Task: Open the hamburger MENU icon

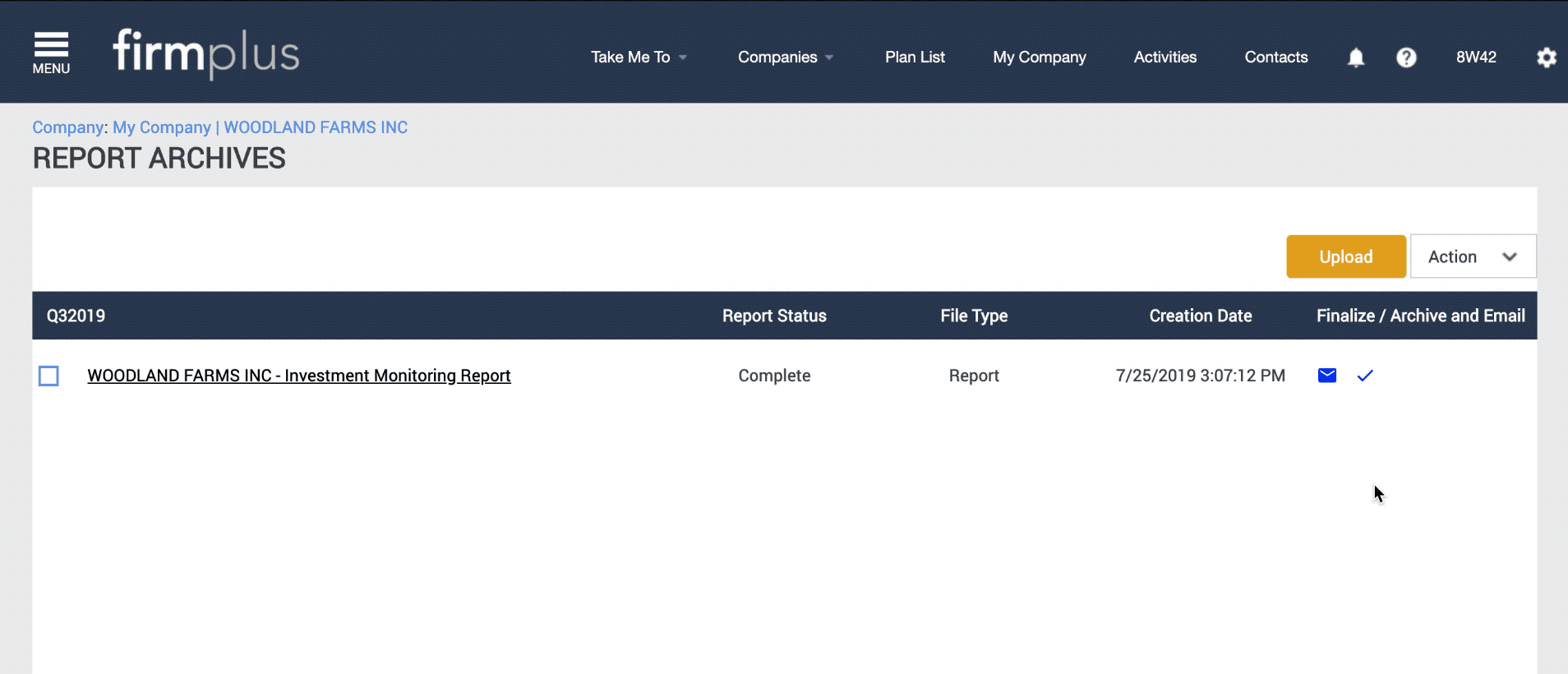Action: [51, 53]
